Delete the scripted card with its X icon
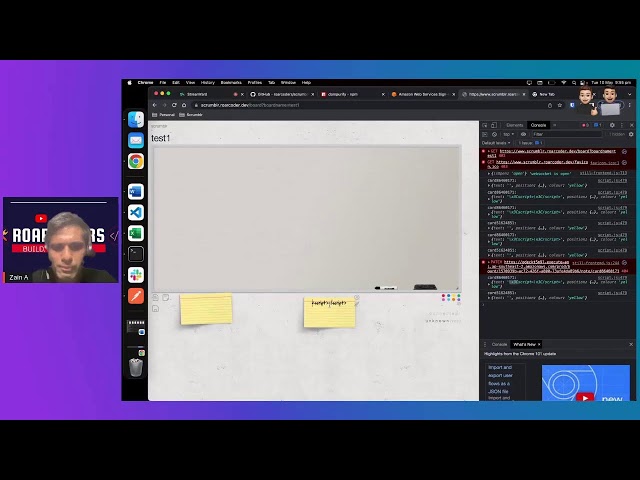Viewport: 640px width, 480px height. coord(357,298)
